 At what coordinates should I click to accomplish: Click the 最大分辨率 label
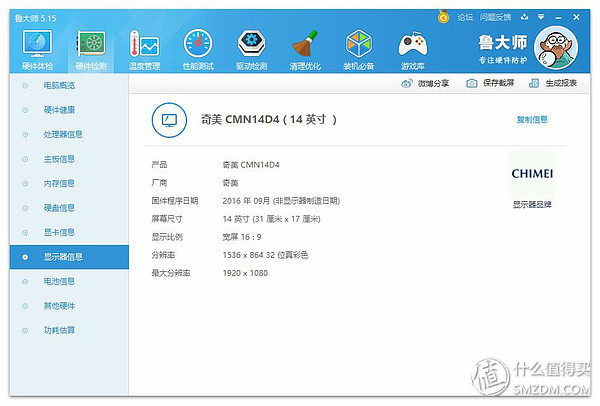click(171, 273)
